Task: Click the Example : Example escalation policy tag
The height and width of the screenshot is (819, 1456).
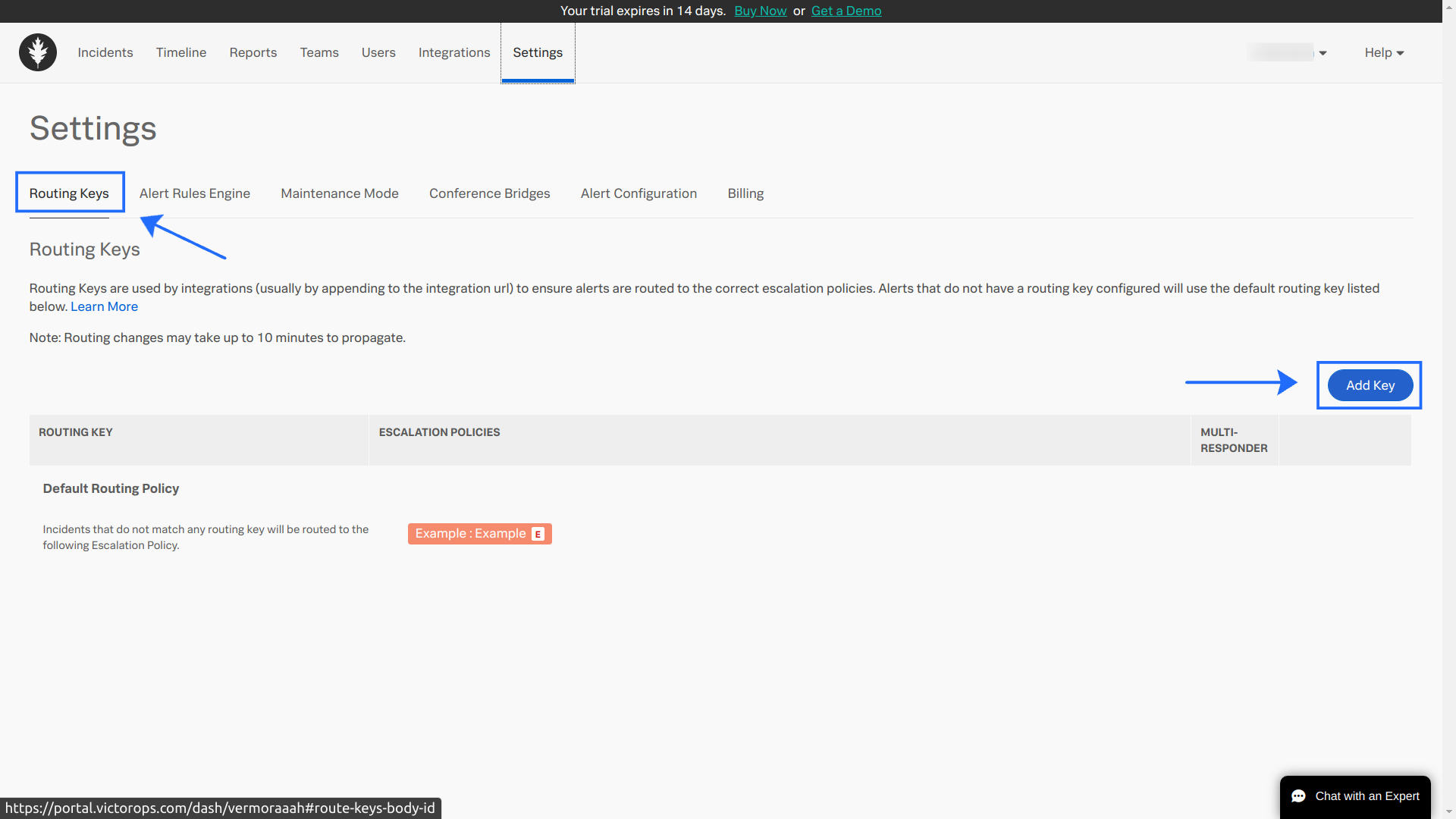Action: [470, 534]
